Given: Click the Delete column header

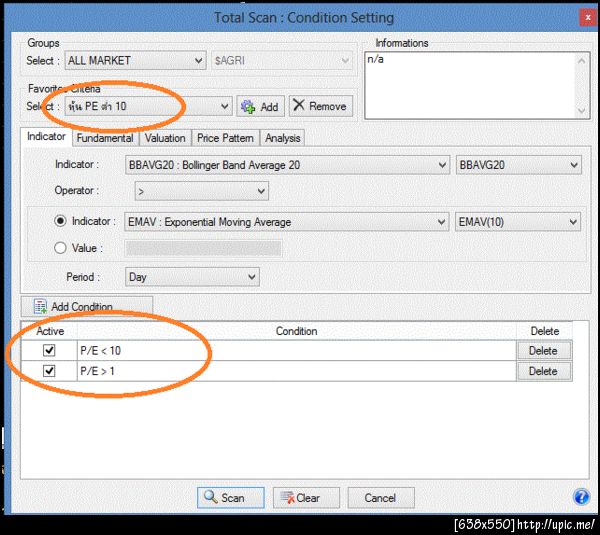Looking at the screenshot, I should pyautogui.click(x=545, y=331).
